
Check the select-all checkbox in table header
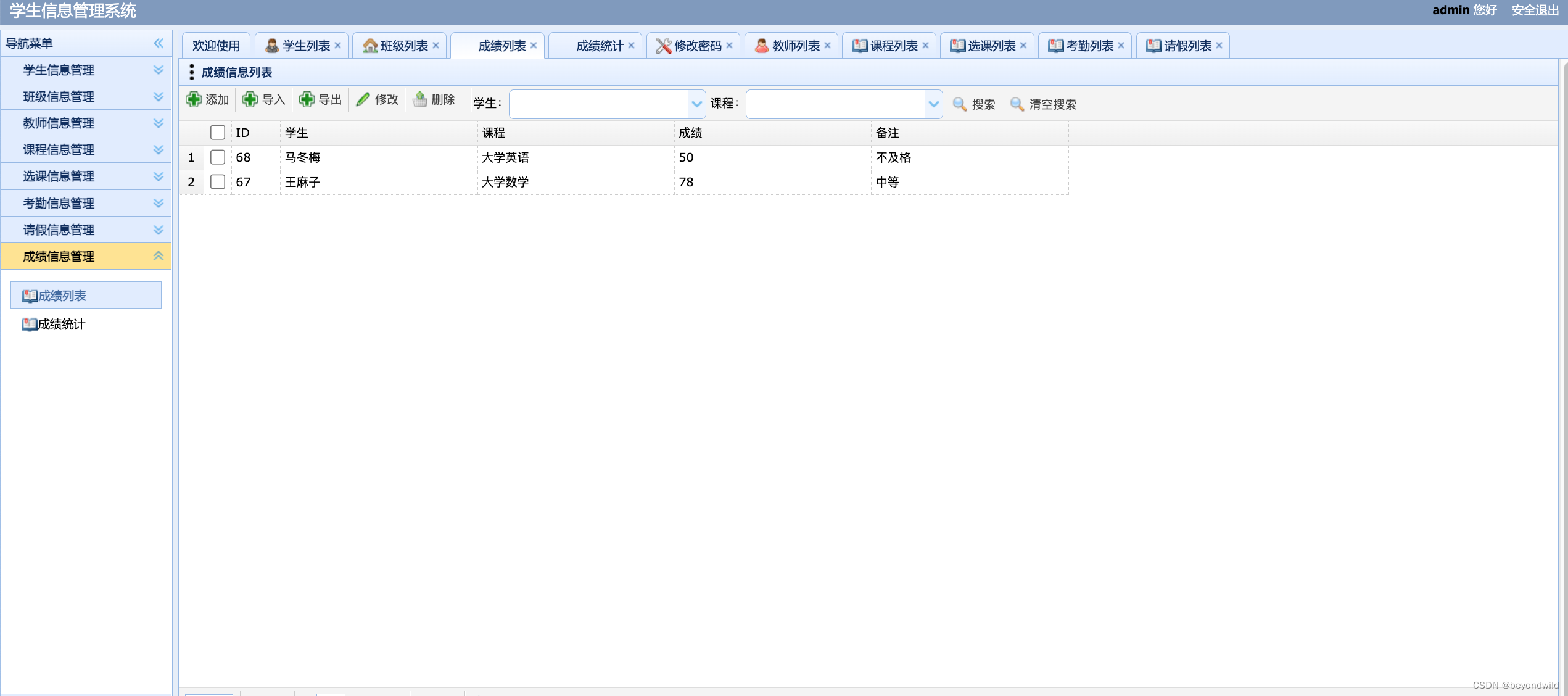pyautogui.click(x=217, y=132)
